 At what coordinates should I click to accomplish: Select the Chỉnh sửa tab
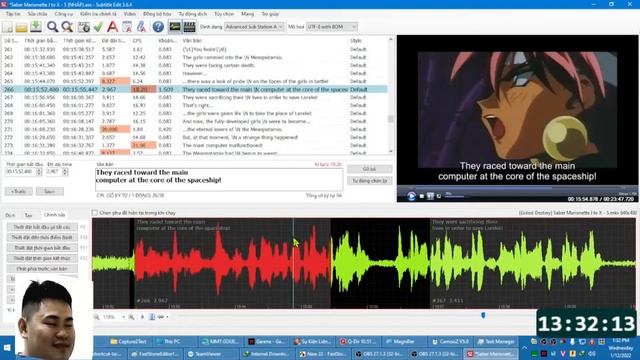tap(54, 215)
